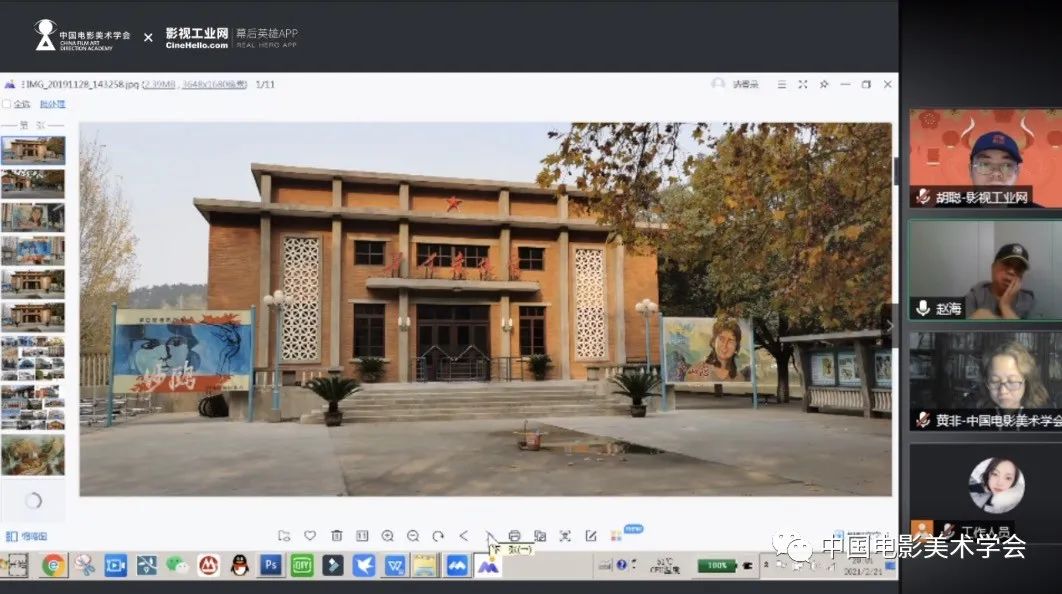The height and width of the screenshot is (594, 1062).
Task: Zoom in on the photo
Action: coord(387,536)
